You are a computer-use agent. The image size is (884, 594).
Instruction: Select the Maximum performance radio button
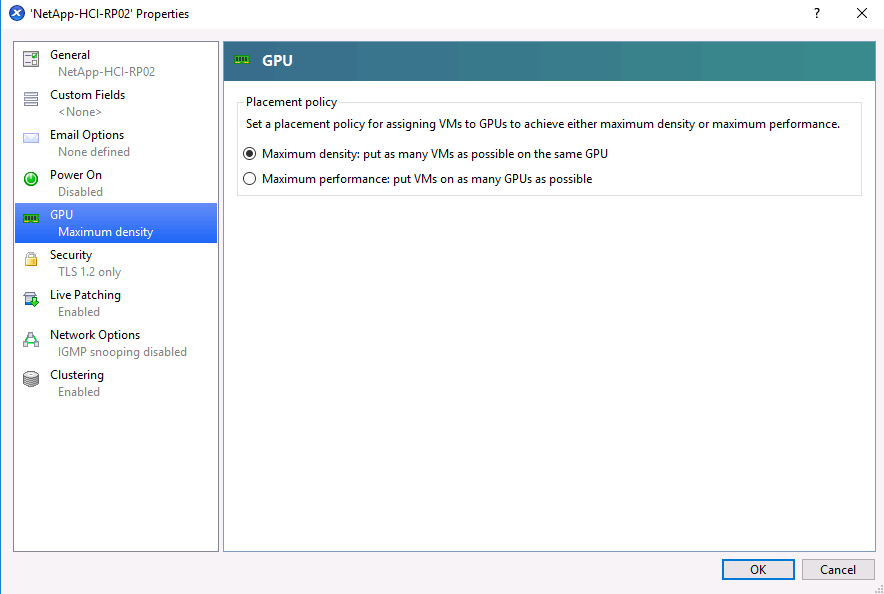point(250,179)
